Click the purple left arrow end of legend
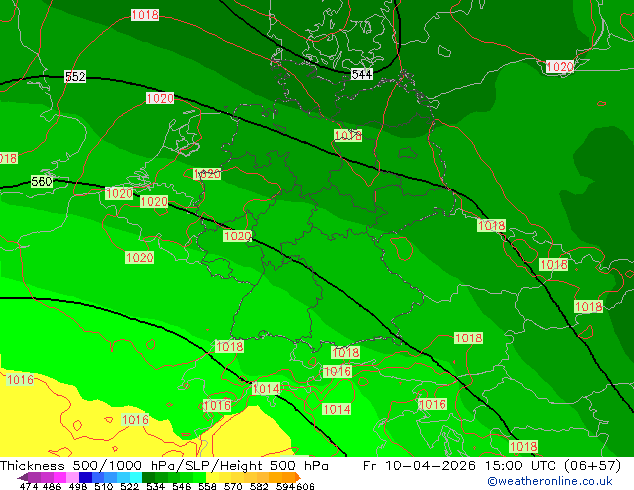634x490 pixels. coord(23,477)
